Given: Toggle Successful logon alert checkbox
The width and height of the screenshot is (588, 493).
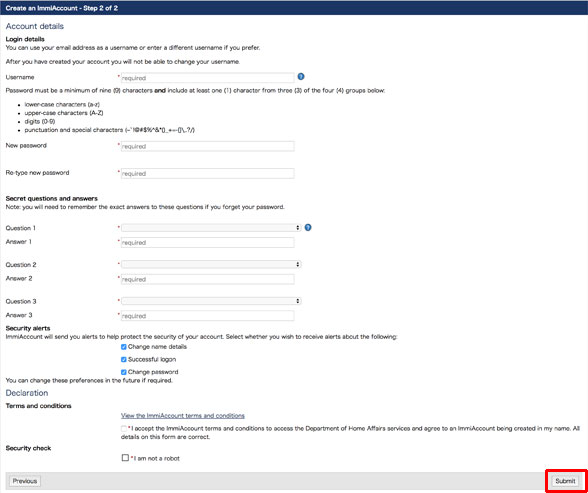Looking at the screenshot, I should [124, 360].
